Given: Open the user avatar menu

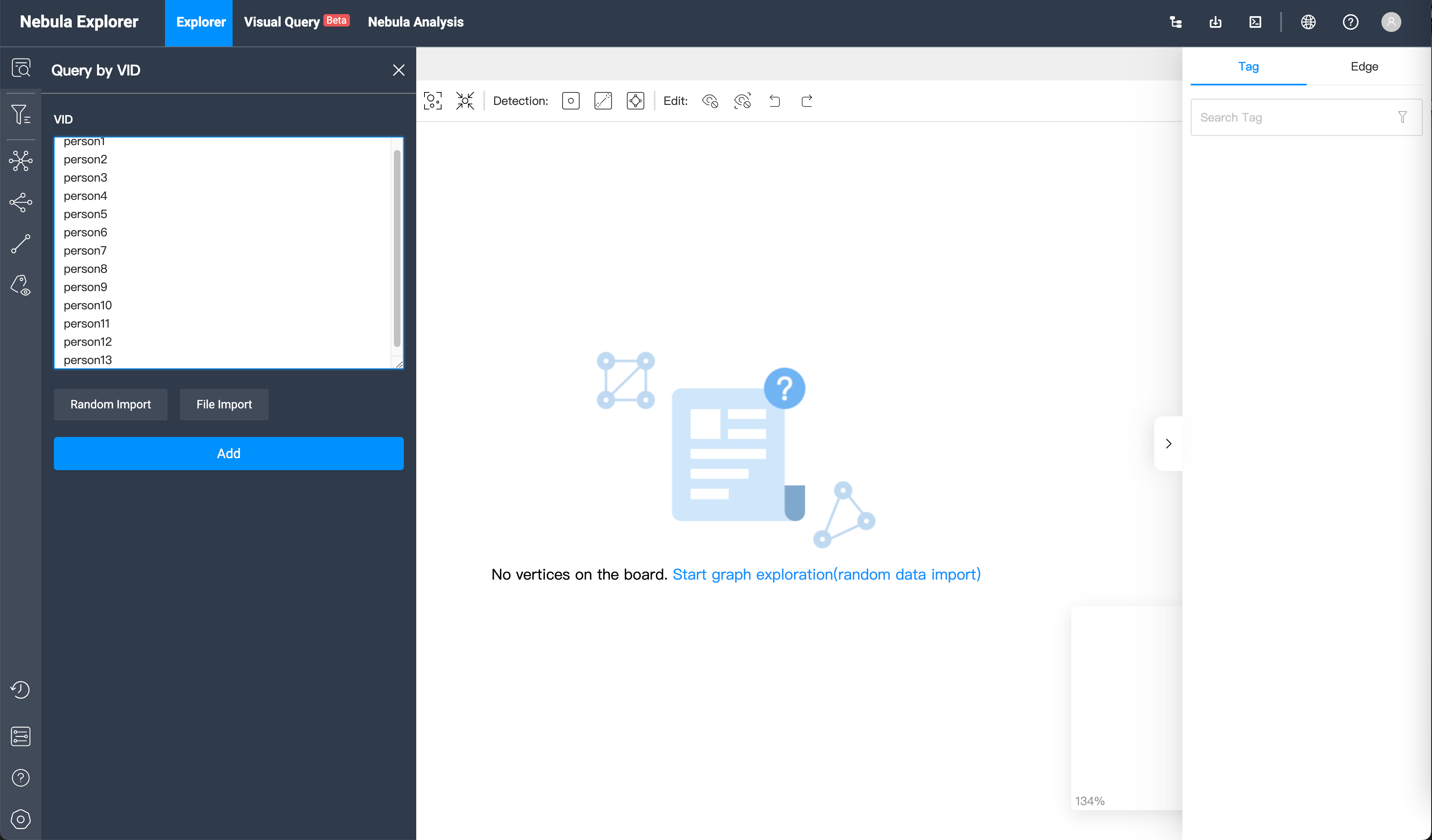Looking at the screenshot, I should click(1391, 22).
